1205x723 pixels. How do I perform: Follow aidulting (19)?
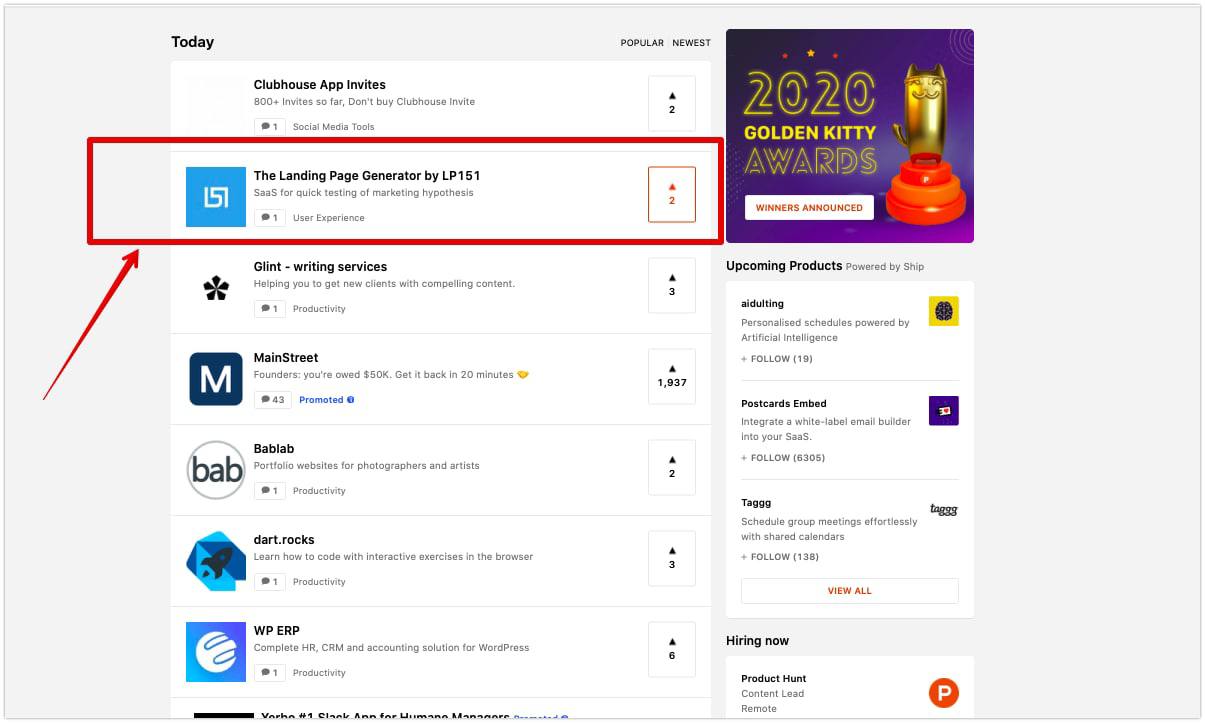point(777,359)
